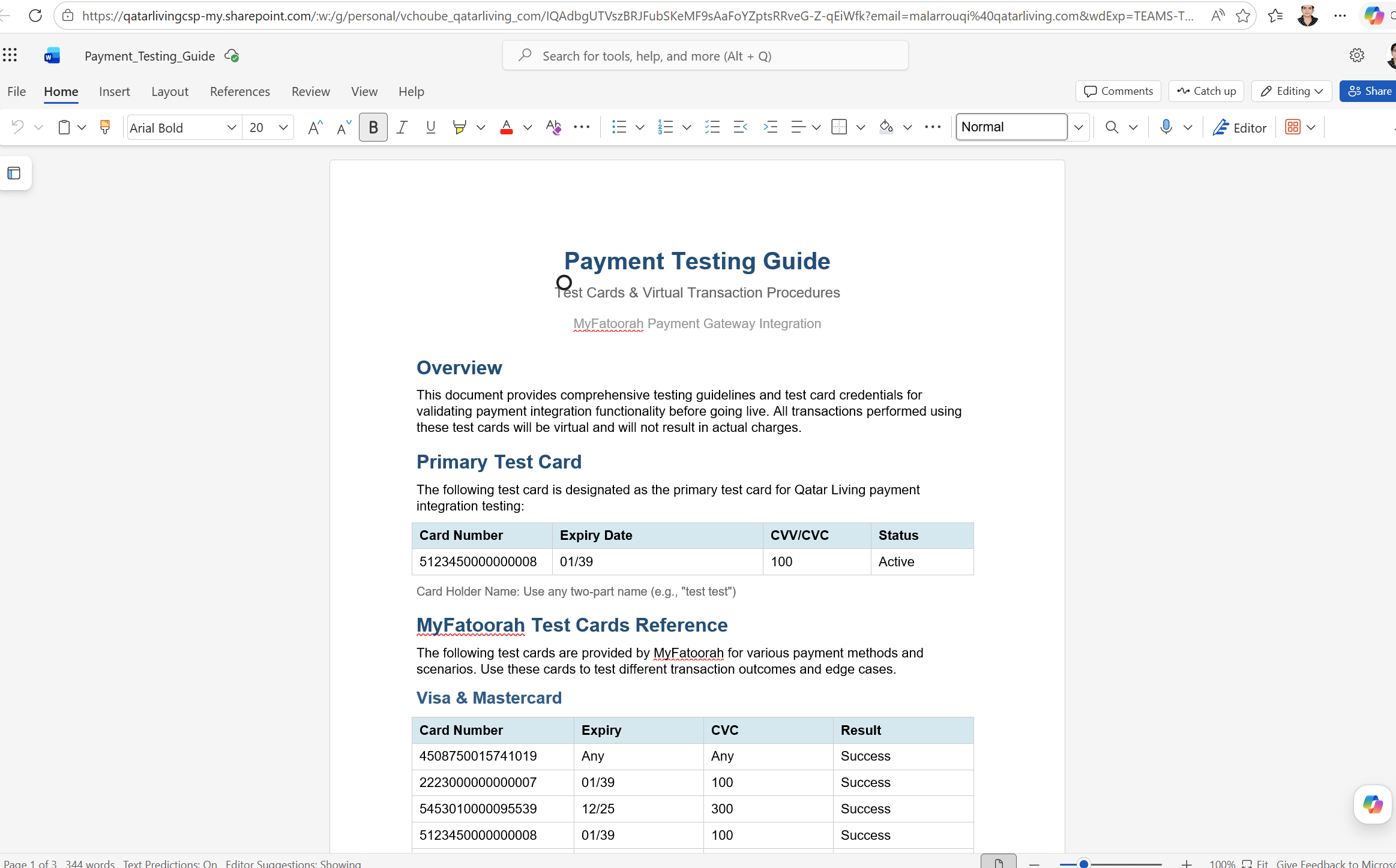Click the Format Painter icon

105,127
